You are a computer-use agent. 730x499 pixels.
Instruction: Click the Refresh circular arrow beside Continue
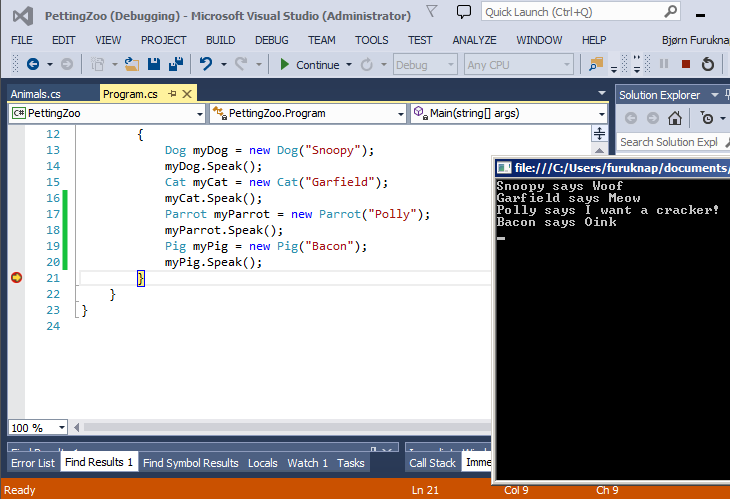[x=367, y=64]
